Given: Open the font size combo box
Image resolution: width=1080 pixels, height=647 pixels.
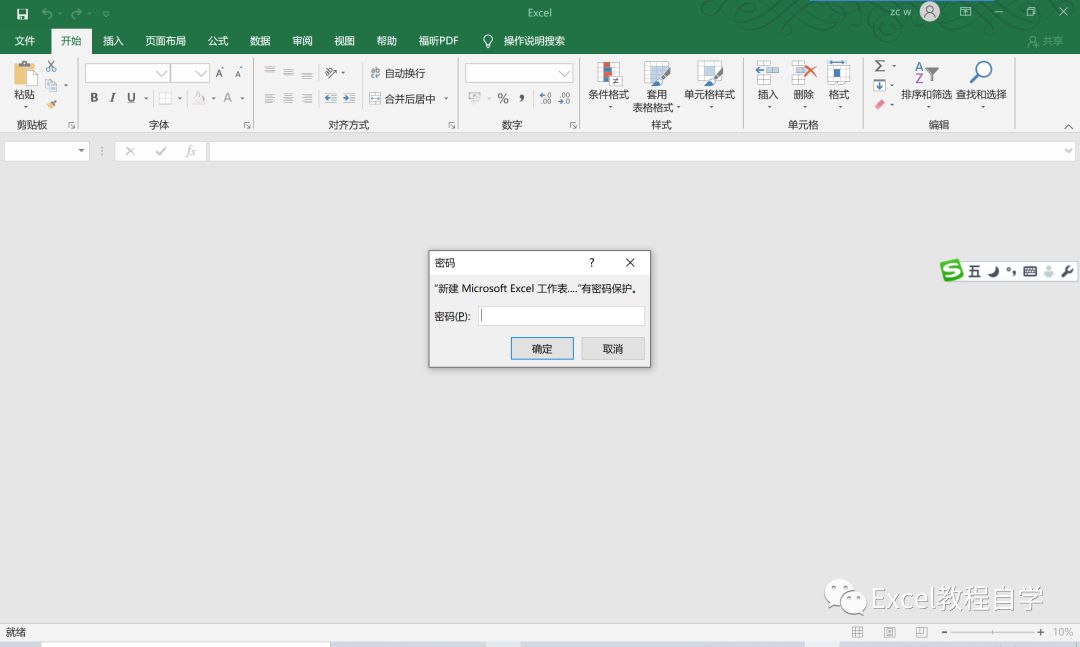Looking at the screenshot, I should tap(190, 73).
